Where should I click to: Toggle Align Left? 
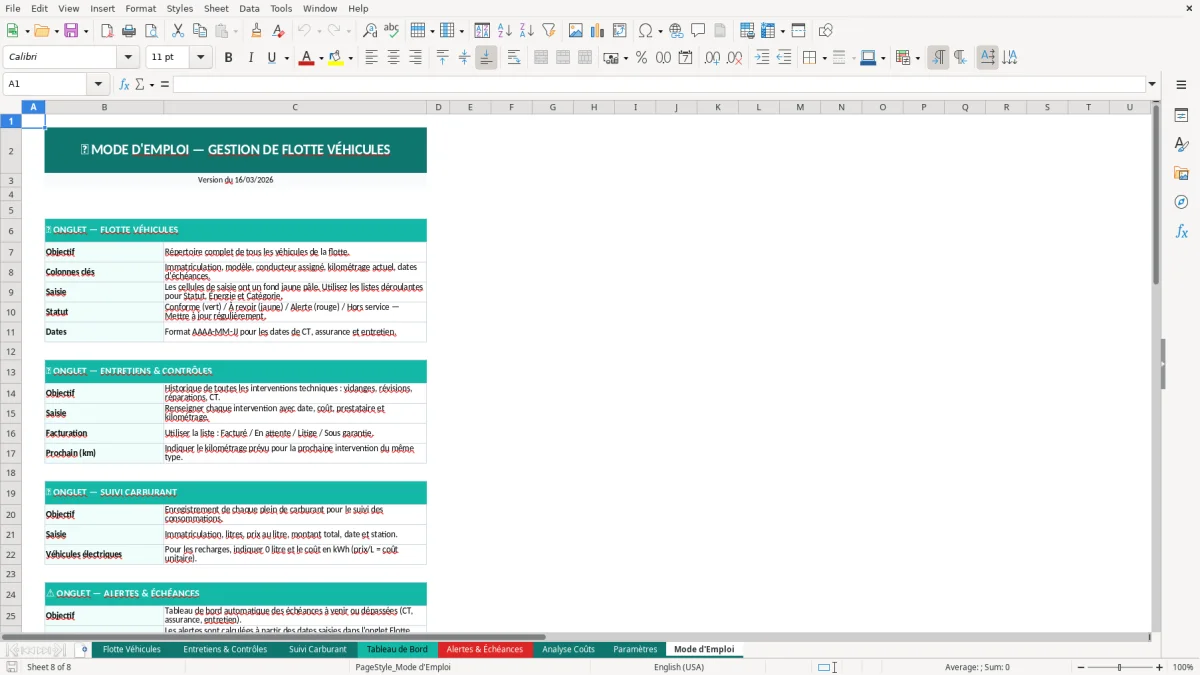(371, 58)
